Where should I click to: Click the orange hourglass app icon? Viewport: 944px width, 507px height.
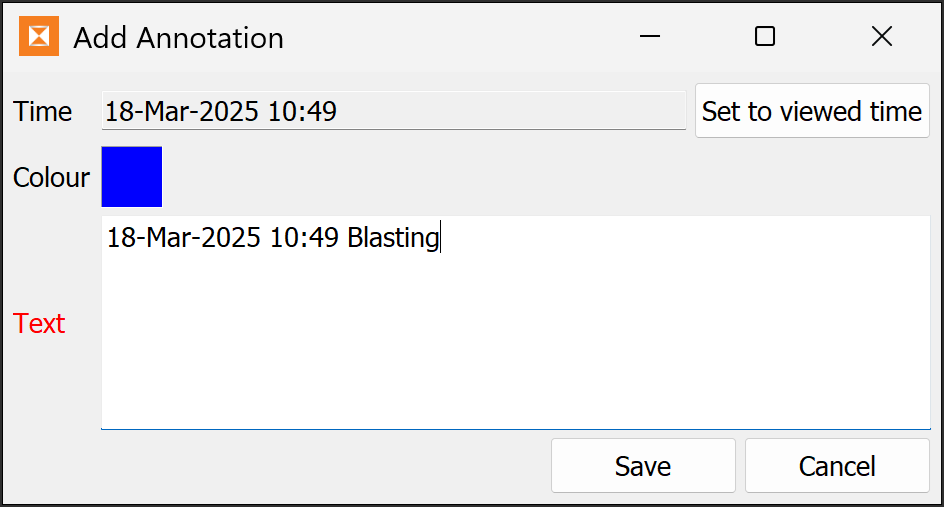pos(39,36)
